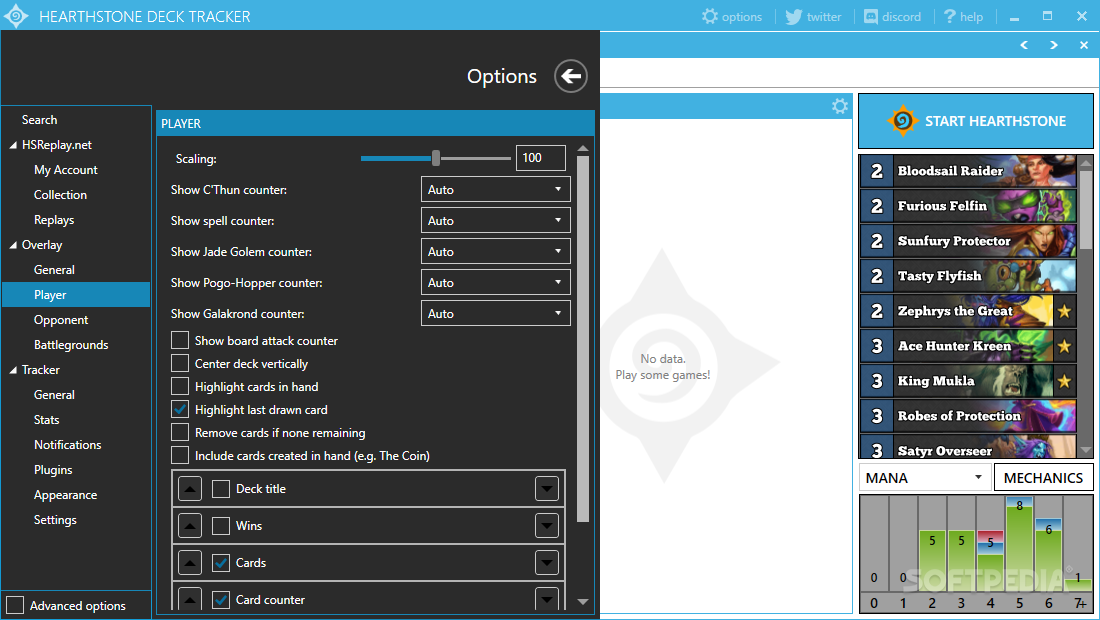Screen dimensions: 1100x620
Task: Open help from the title bar
Action: click(x=963, y=16)
